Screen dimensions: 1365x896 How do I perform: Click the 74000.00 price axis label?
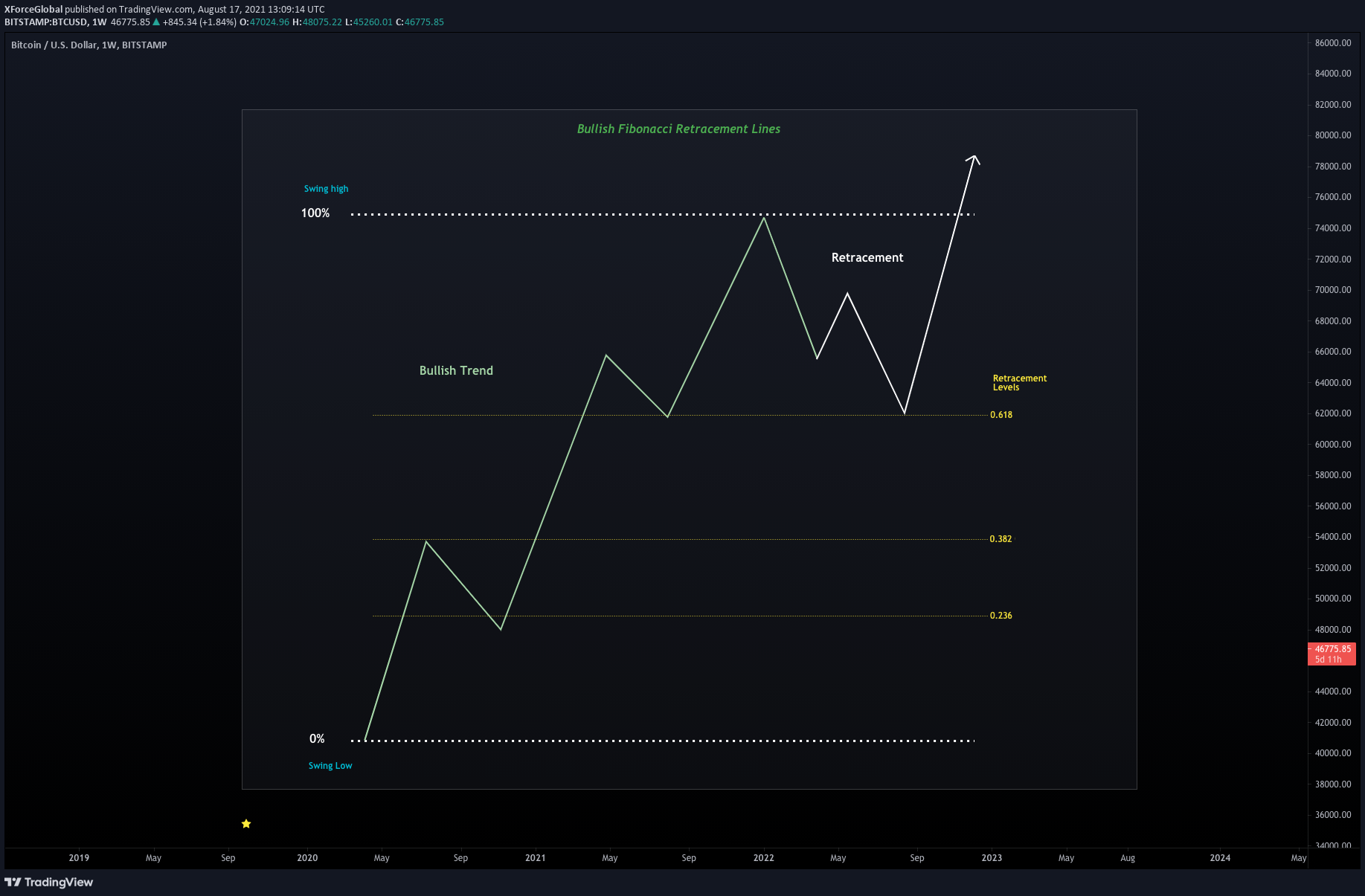click(1333, 228)
